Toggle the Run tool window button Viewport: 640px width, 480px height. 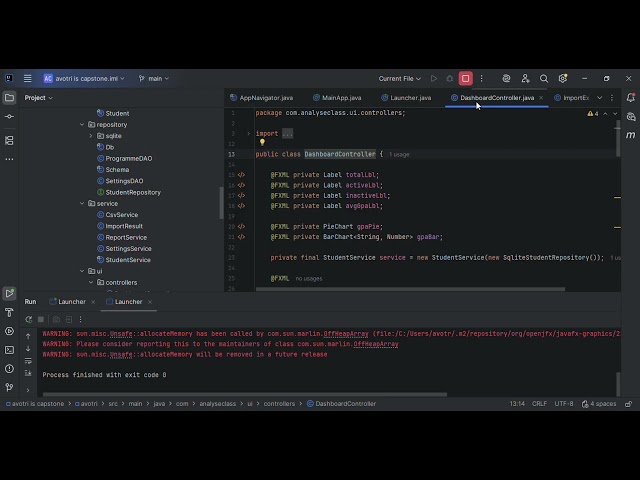(9, 294)
